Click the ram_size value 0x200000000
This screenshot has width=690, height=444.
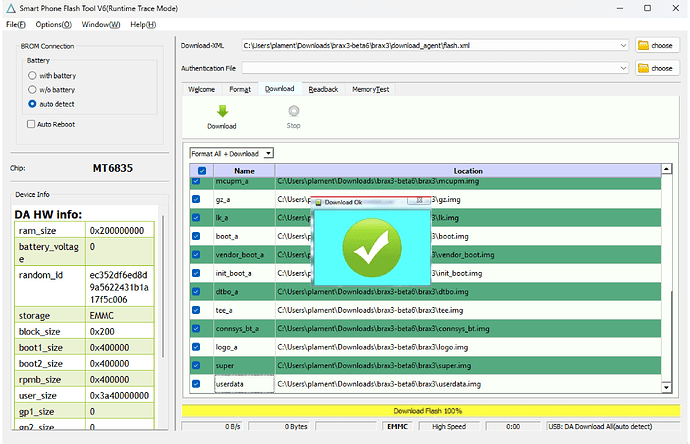click(117, 231)
